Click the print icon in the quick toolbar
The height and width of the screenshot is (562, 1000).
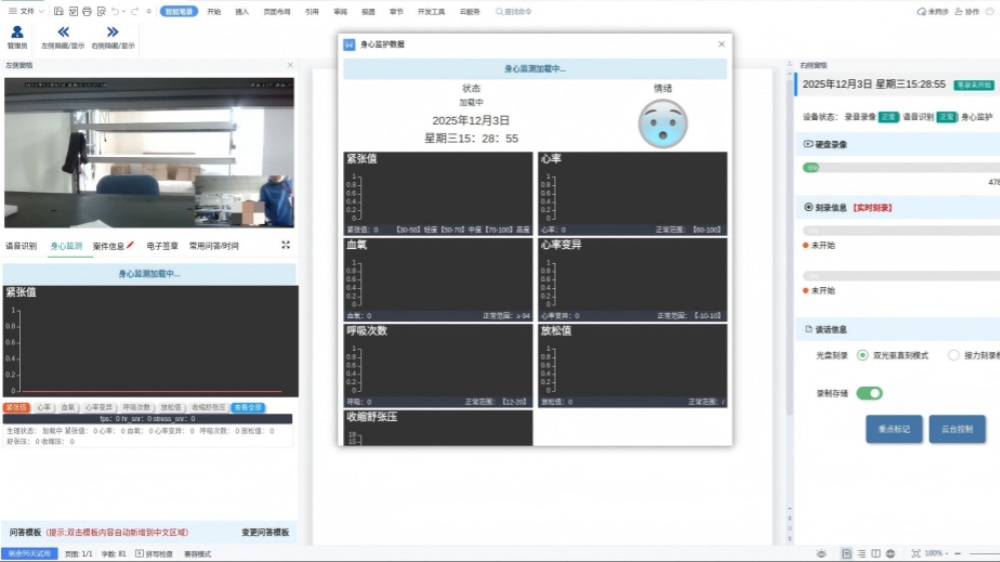[87, 11]
